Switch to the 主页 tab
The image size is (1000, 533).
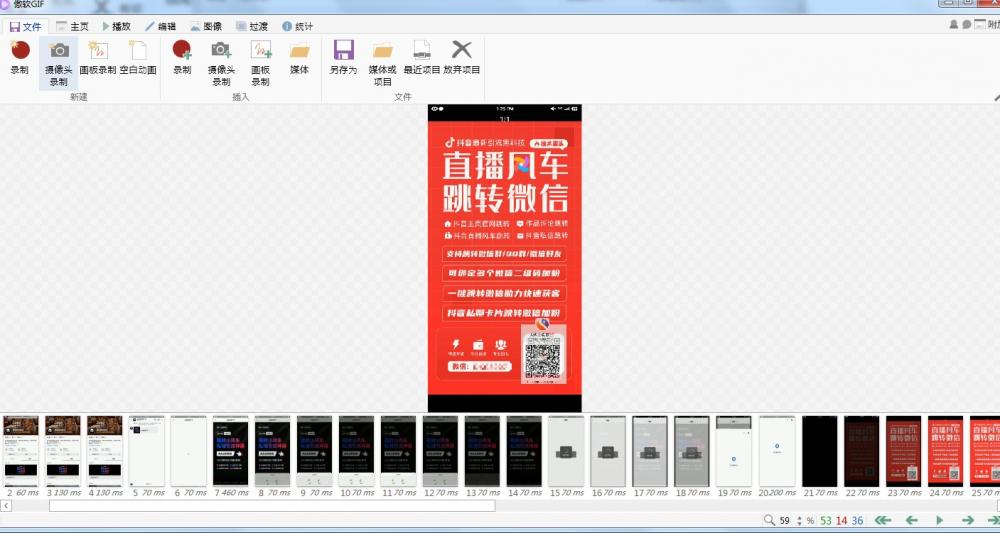pos(72,27)
